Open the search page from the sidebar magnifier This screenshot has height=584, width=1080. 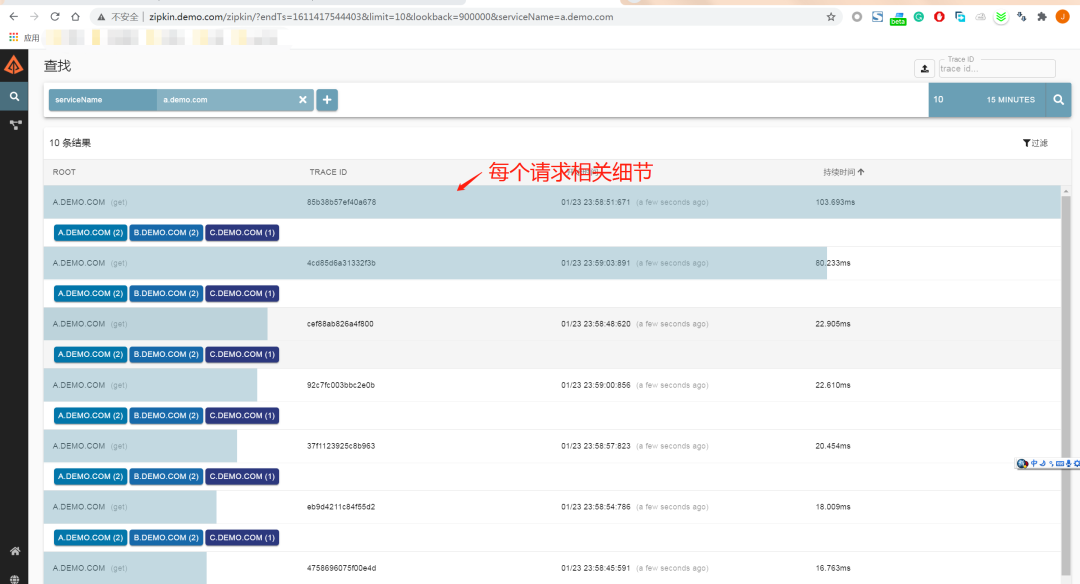pyautogui.click(x=14, y=97)
